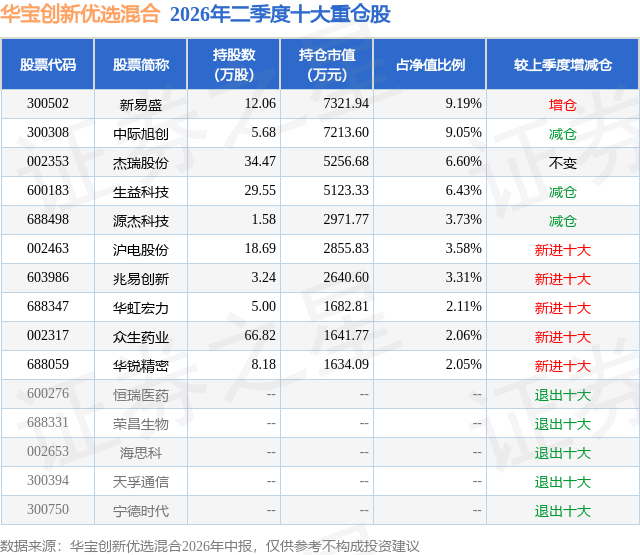Screen dimensions: 640x555
Task: Click the 占净值比例 column header
Action: tap(430, 64)
